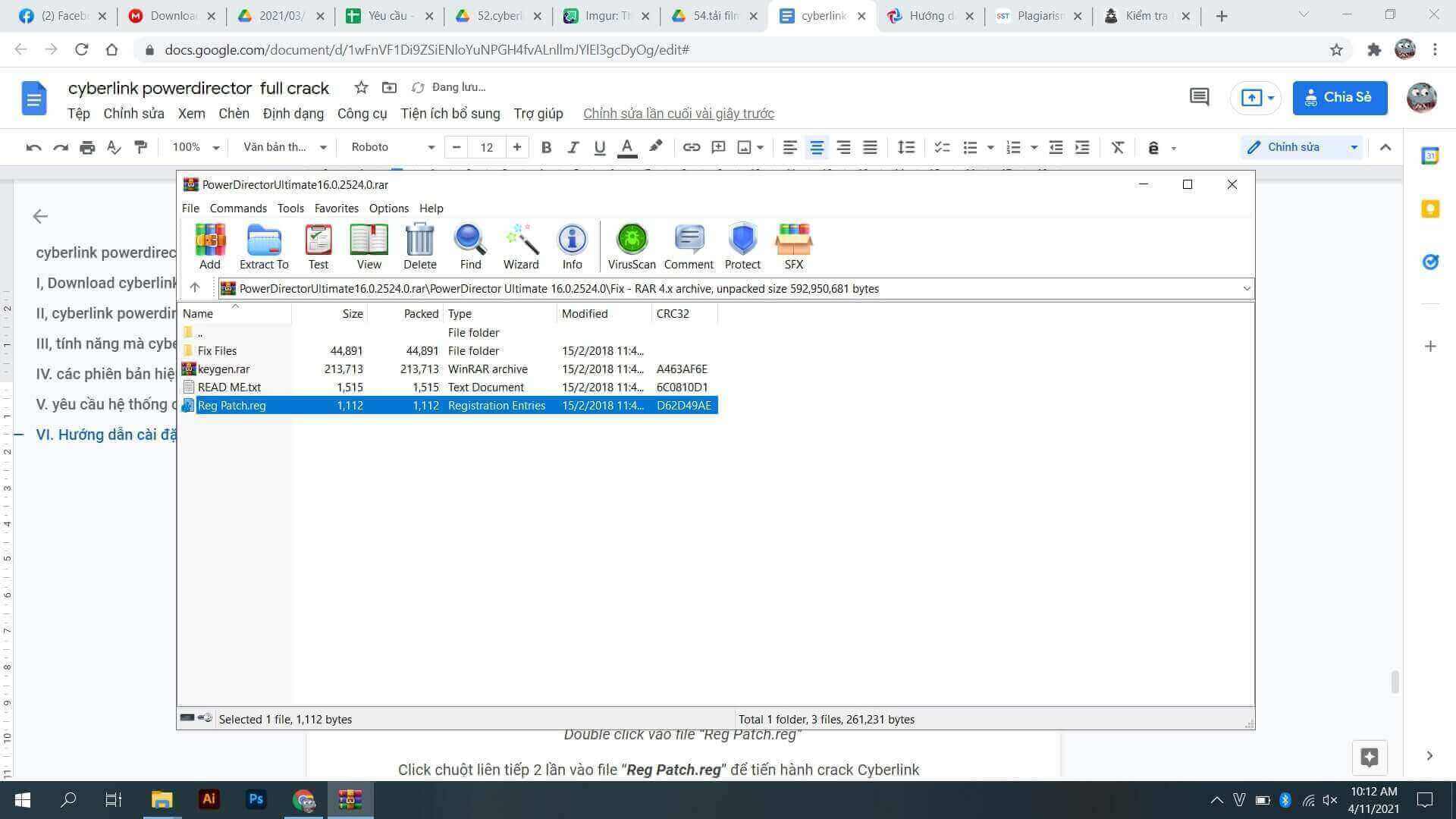
Task: Set left text alignment
Action: (x=789, y=147)
